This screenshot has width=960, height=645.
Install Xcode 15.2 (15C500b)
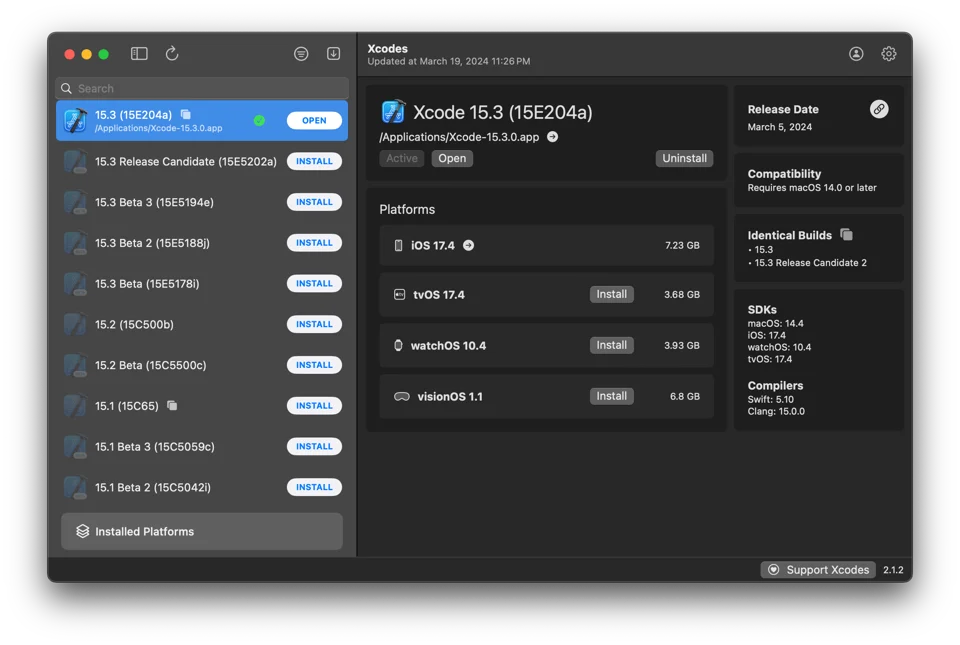[314, 324]
